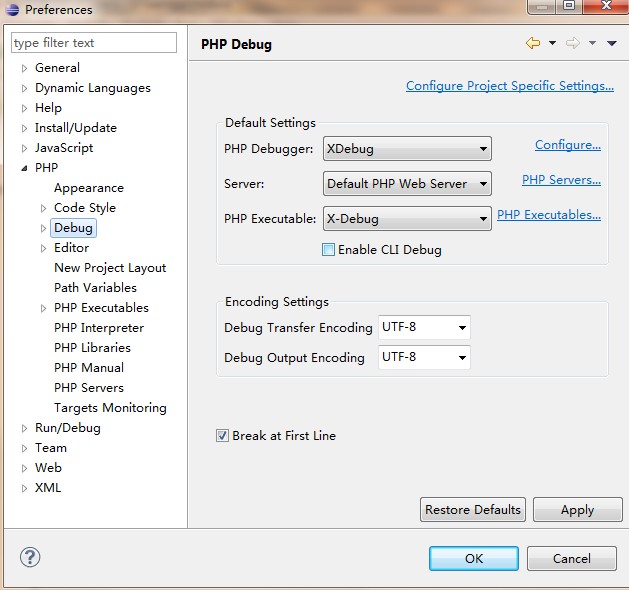Select New Project Layout item

point(110,268)
